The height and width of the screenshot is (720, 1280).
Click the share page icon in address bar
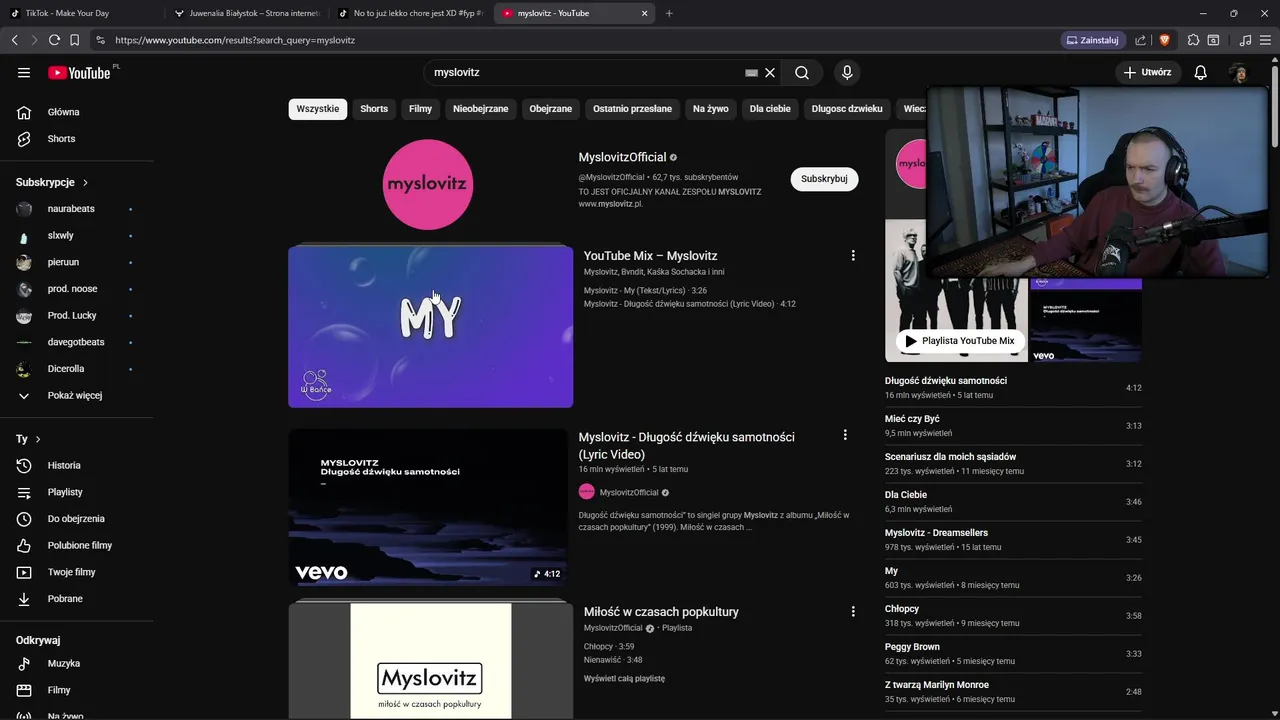tap(1141, 40)
